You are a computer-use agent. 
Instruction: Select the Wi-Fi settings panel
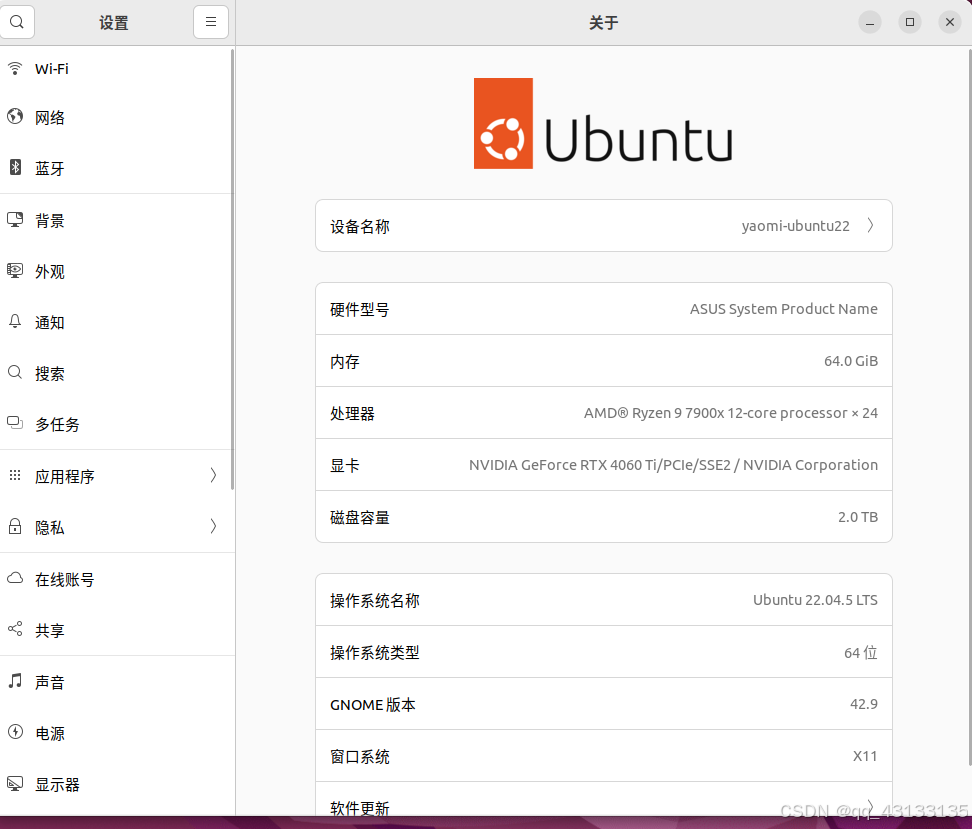[117, 69]
